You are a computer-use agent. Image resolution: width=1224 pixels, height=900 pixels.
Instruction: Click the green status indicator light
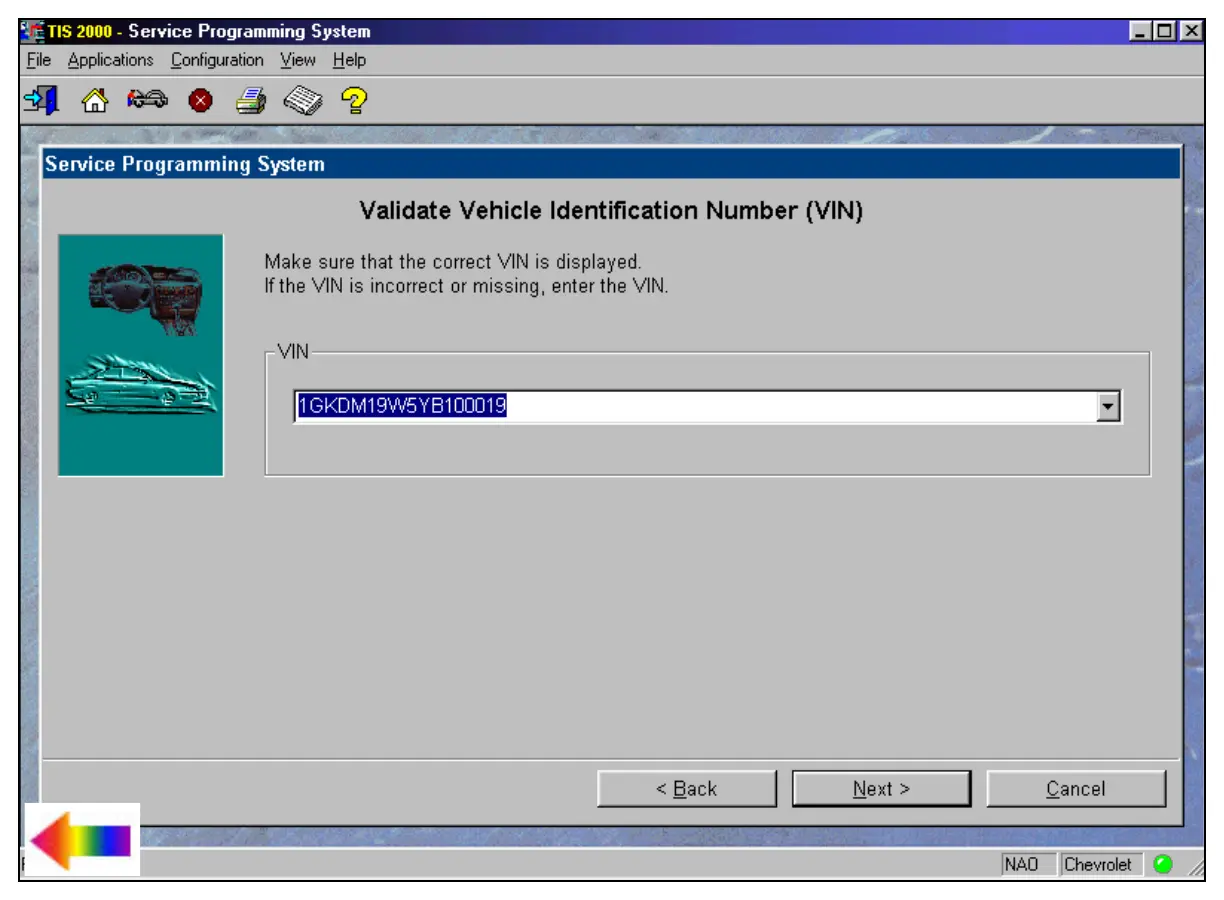[1162, 864]
